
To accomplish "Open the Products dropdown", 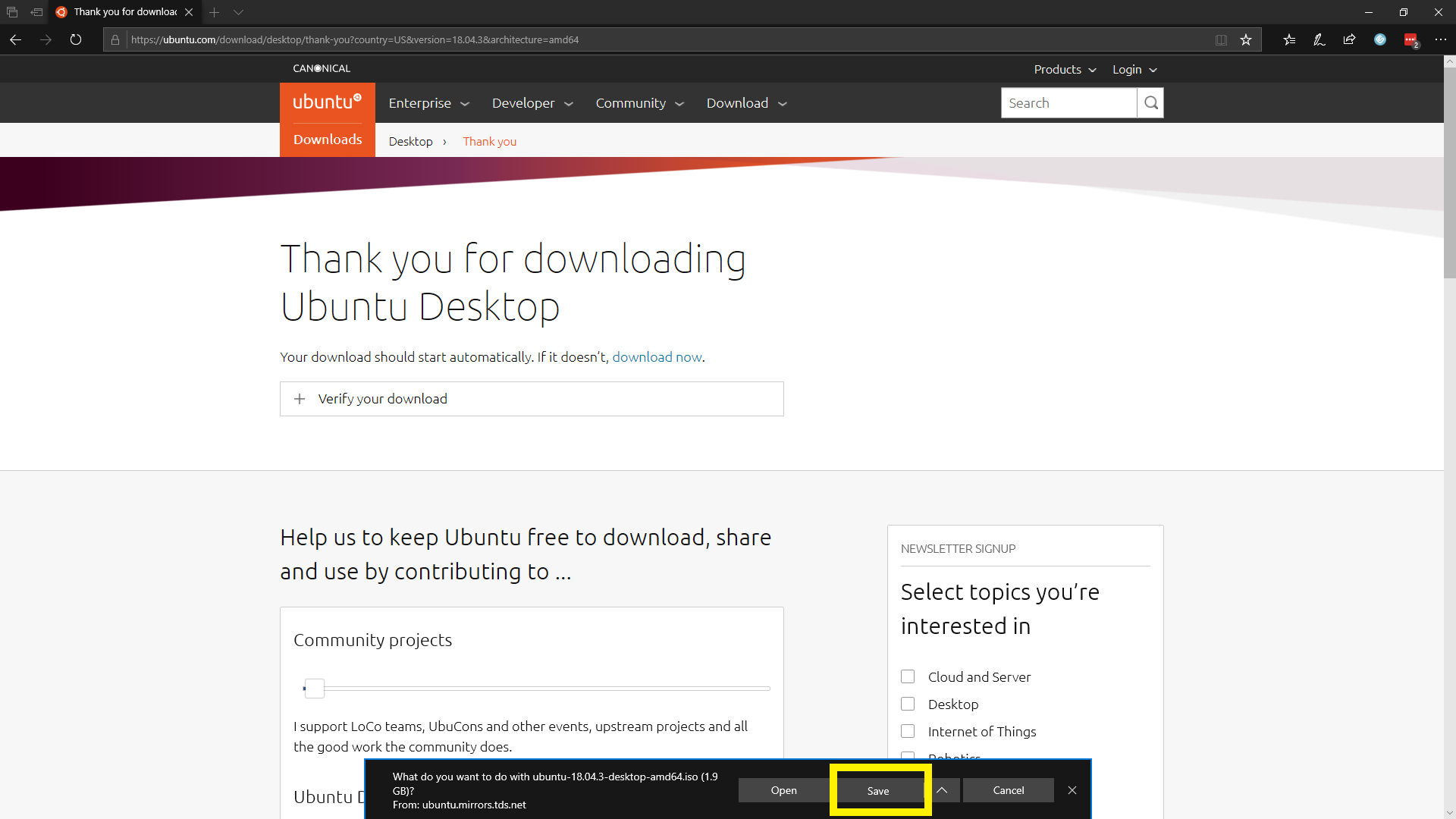I will pyautogui.click(x=1065, y=69).
